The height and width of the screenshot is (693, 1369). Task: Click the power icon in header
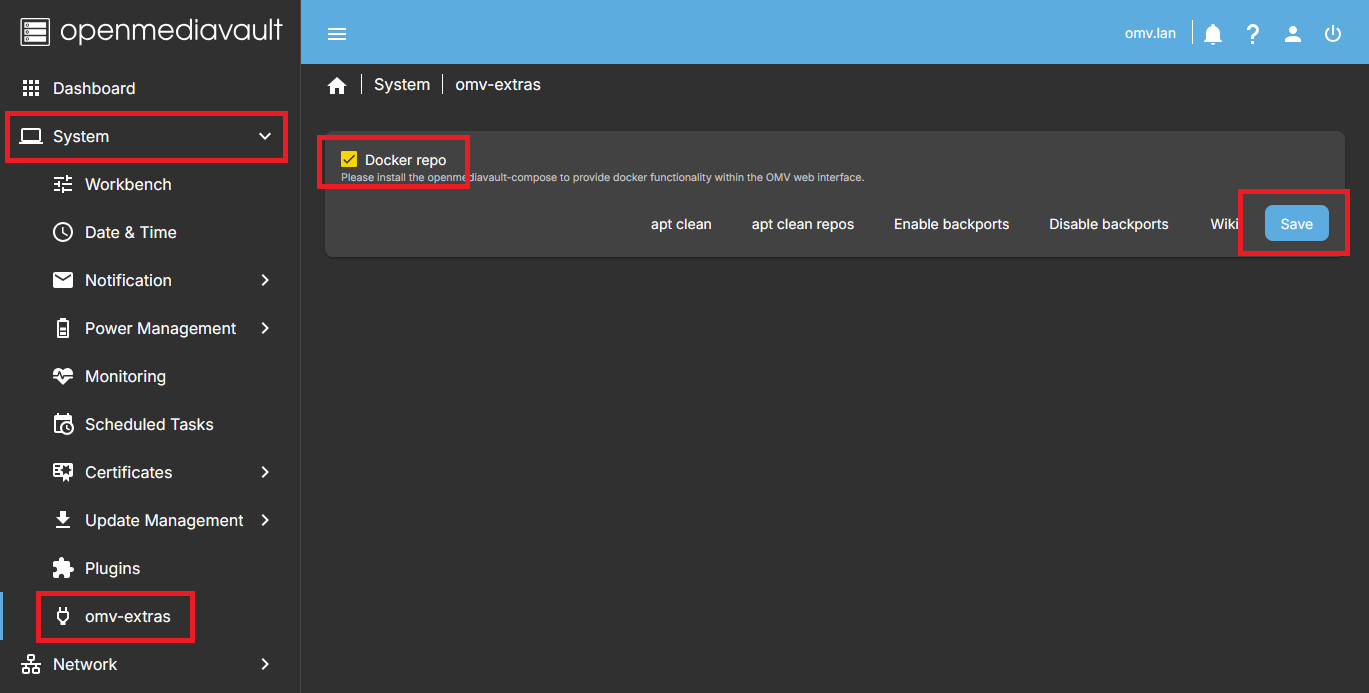(1333, 34)
